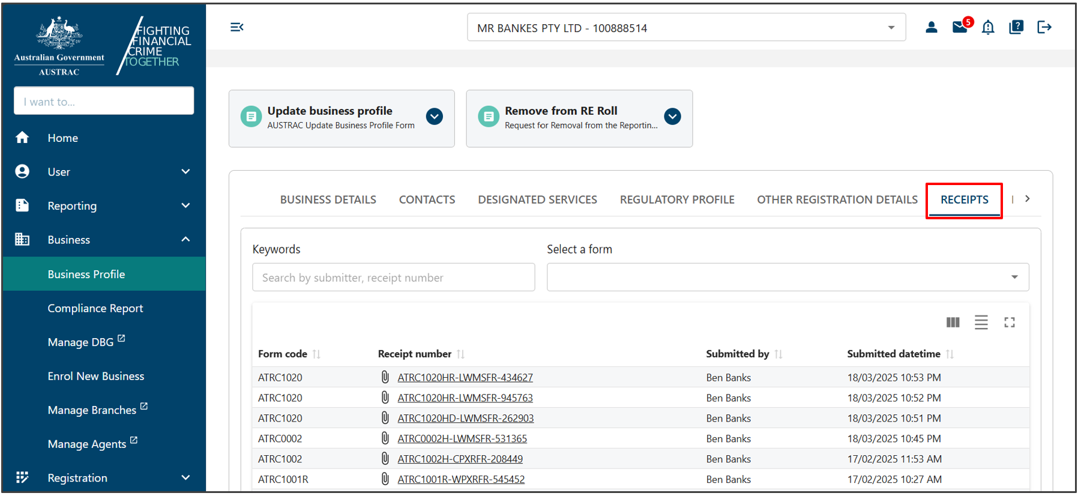Click the Reporting document icon in the sidebar
The image size is (1081, 501).
click(x=22, y=205)
